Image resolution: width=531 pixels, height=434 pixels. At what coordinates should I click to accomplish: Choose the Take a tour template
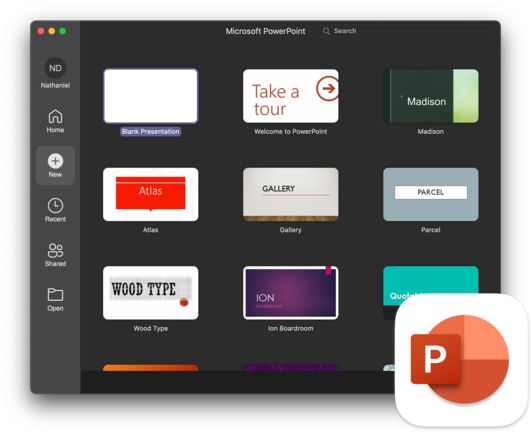point(291,96)
